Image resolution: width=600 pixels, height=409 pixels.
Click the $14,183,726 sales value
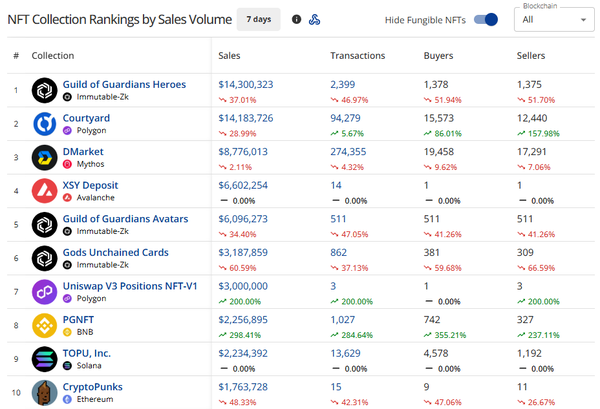[x=246, y=118]
